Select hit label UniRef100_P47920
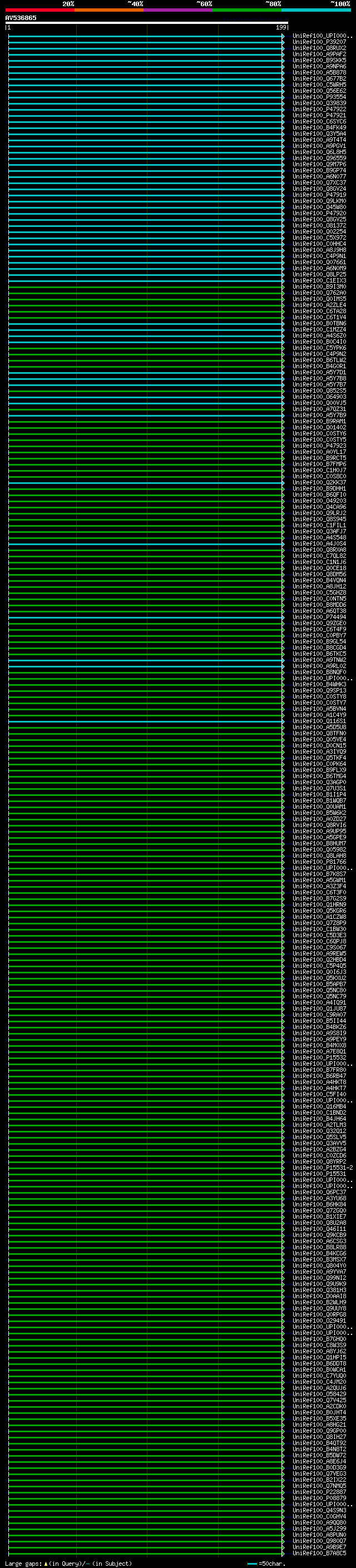This screenshot has height=1568, width=356. [x=319, y=213]
